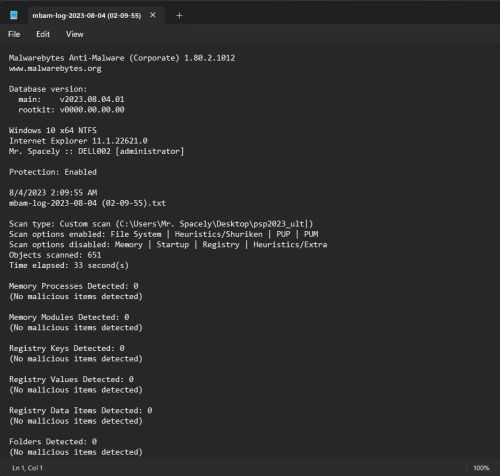Viewport: 500px width, 476px height.
Task: Click the Time elapsed: 33 second(s) line
Action: [69, 265]
